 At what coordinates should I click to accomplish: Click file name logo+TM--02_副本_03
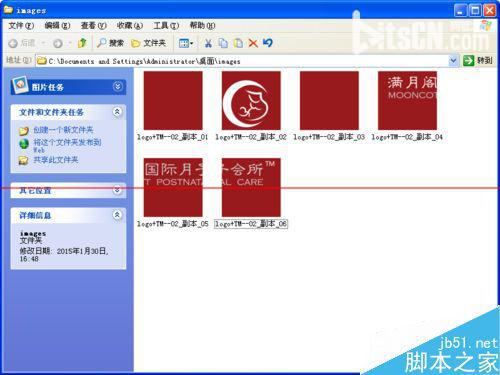[x=329, y=137]
